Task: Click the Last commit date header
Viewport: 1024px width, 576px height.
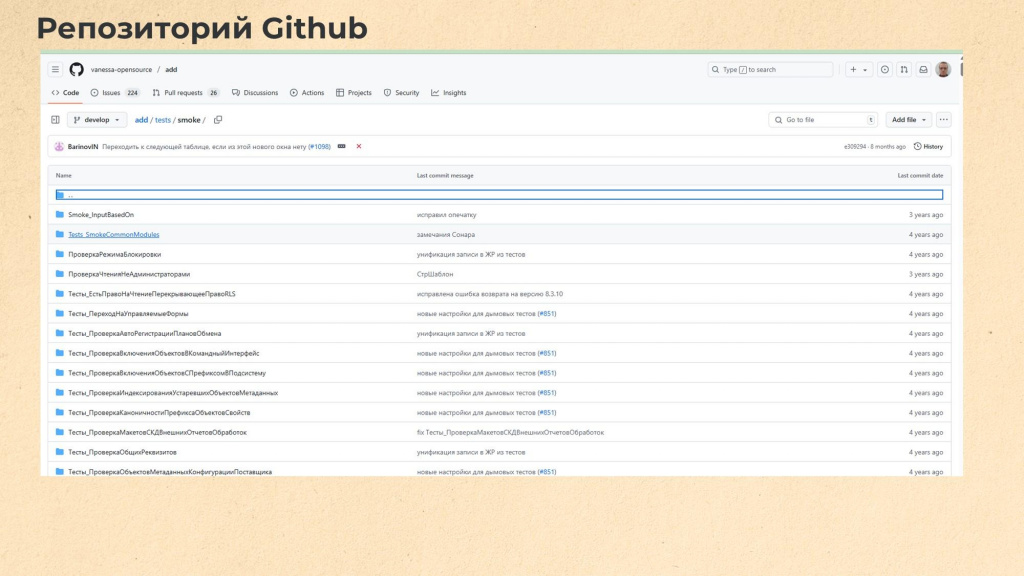Action: (x=920, y=176)
